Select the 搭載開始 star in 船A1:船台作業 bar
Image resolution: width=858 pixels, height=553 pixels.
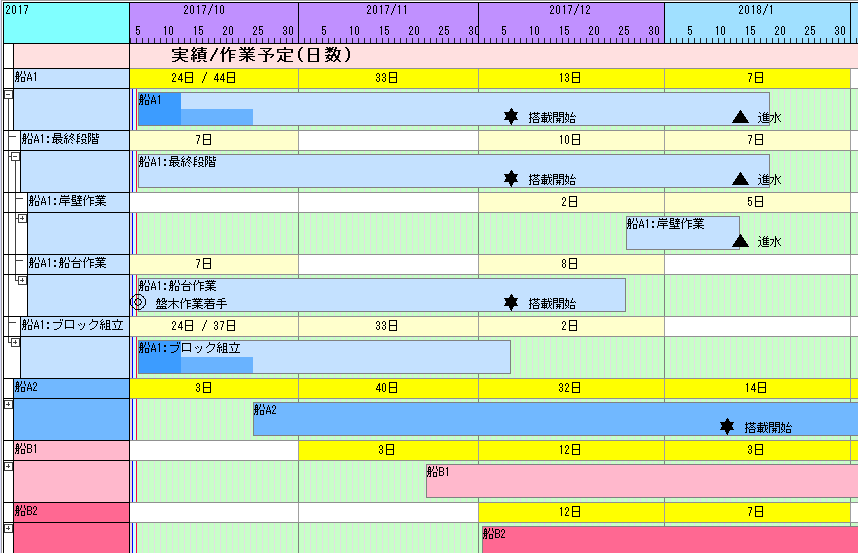coord(511,302)
